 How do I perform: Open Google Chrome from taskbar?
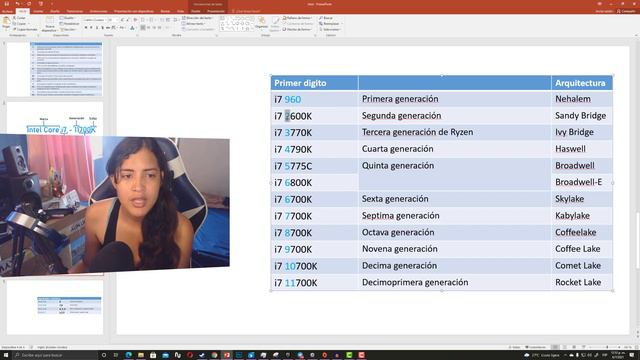click(x=214, y=355)
